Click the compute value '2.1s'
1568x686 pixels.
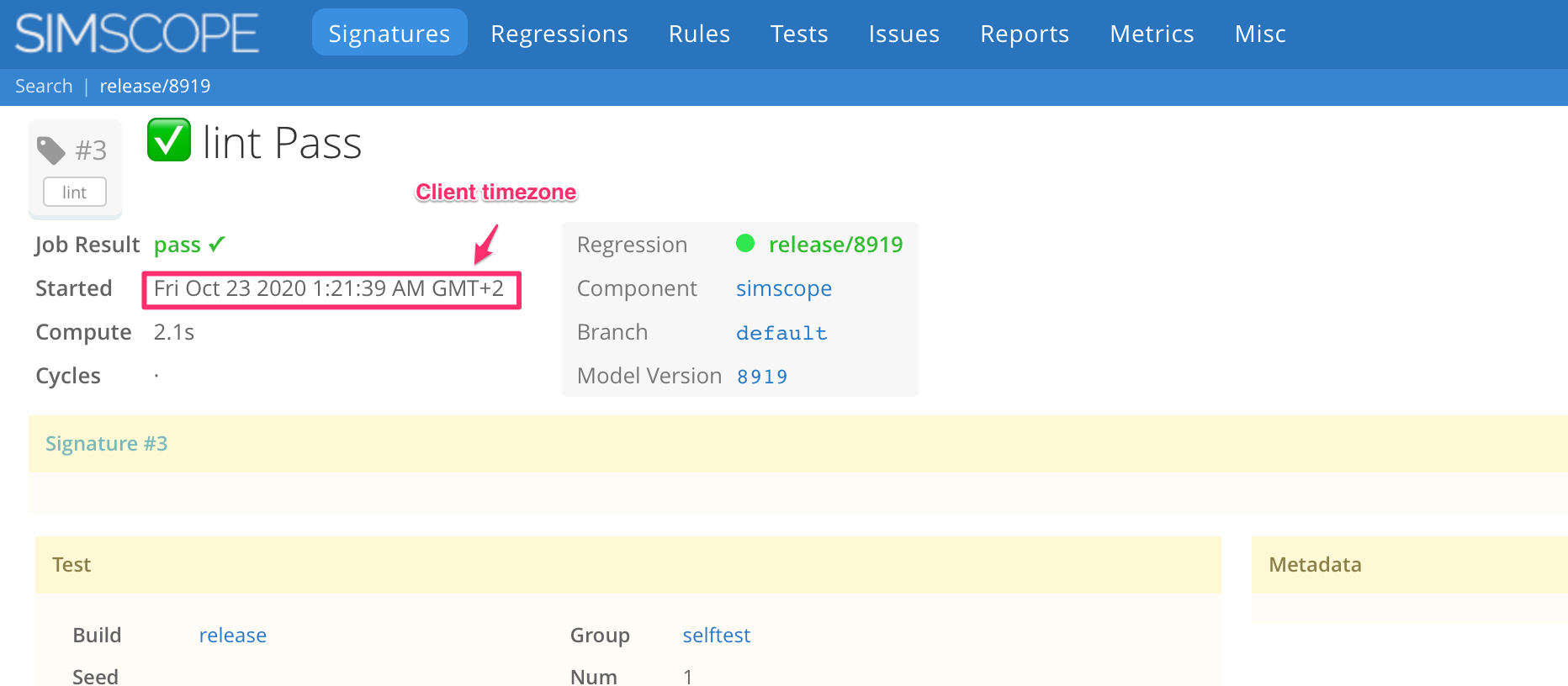pos(174,332)
